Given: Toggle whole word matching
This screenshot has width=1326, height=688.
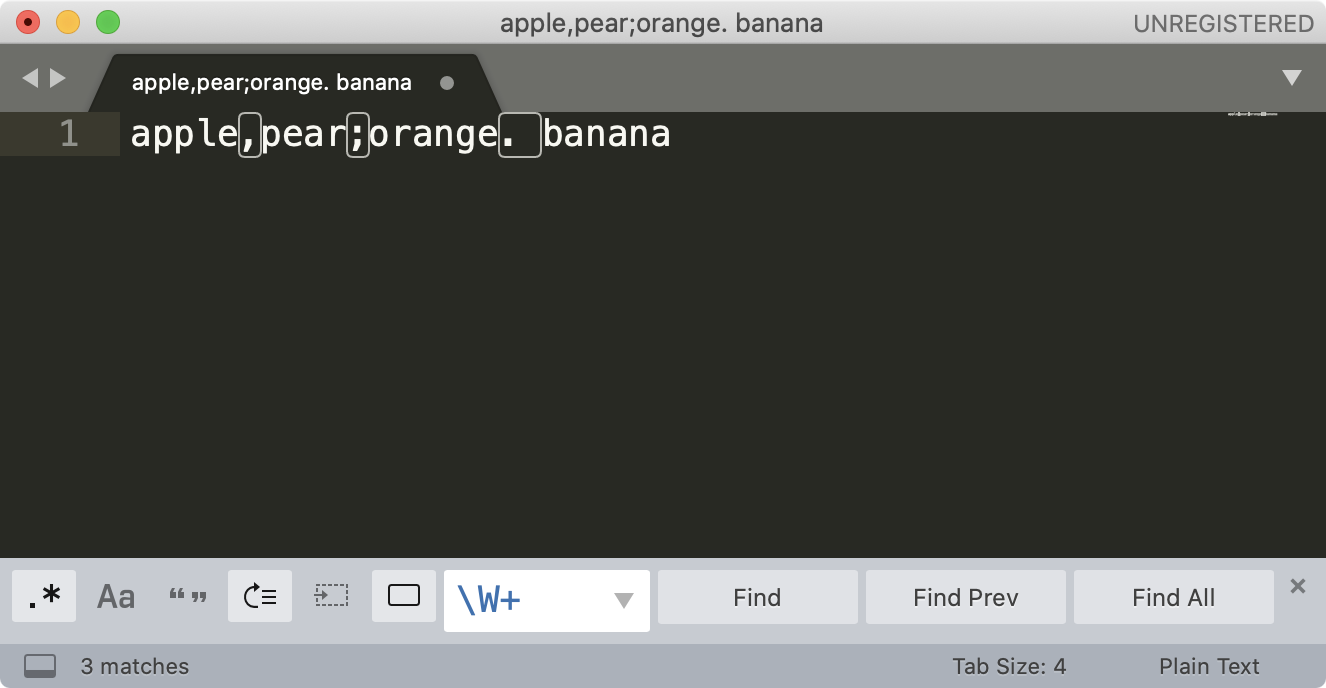Looking at the screenshot, I should click(188, 597).
